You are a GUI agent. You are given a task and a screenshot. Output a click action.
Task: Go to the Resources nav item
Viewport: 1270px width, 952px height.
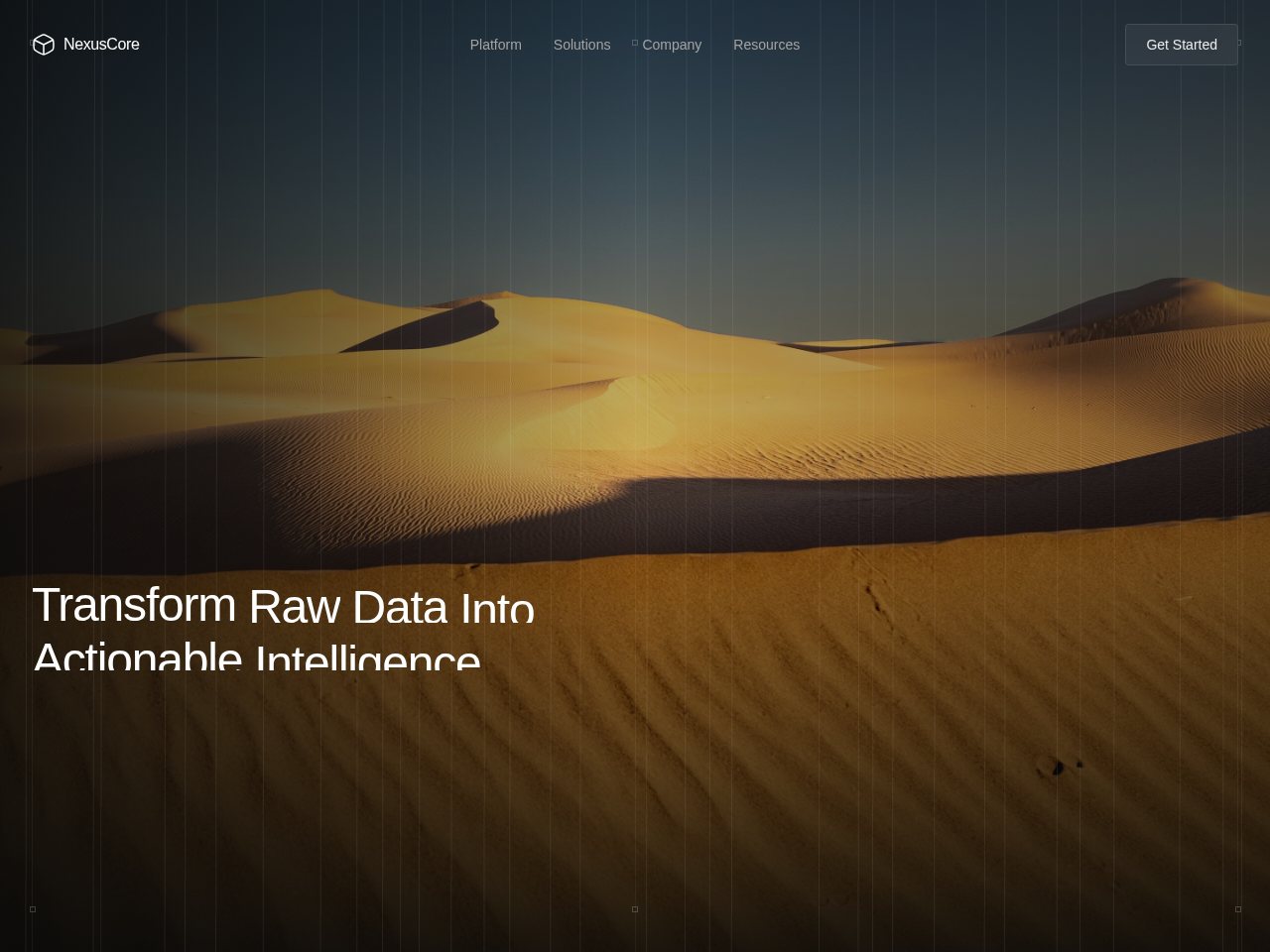(766, 45)
